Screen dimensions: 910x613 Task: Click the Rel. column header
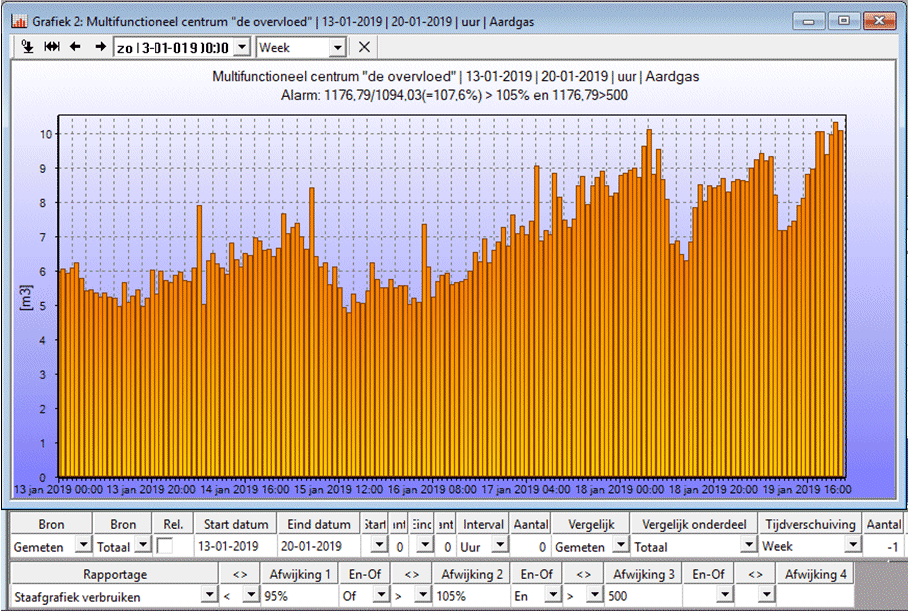tap(173, 524)
